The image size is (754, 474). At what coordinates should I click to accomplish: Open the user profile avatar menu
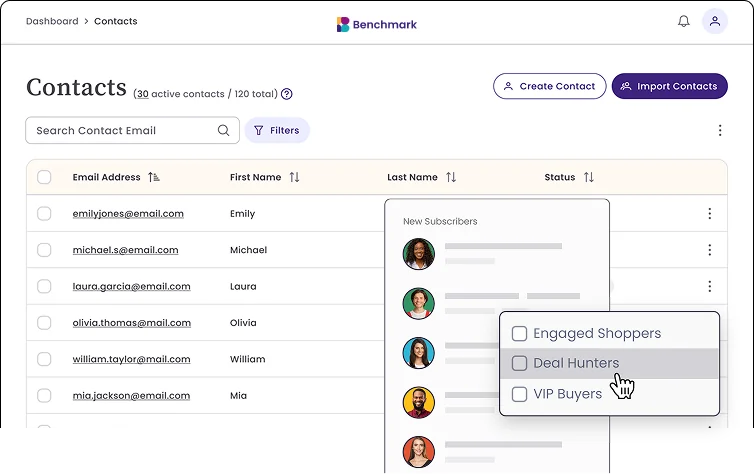tap(715, 21)
